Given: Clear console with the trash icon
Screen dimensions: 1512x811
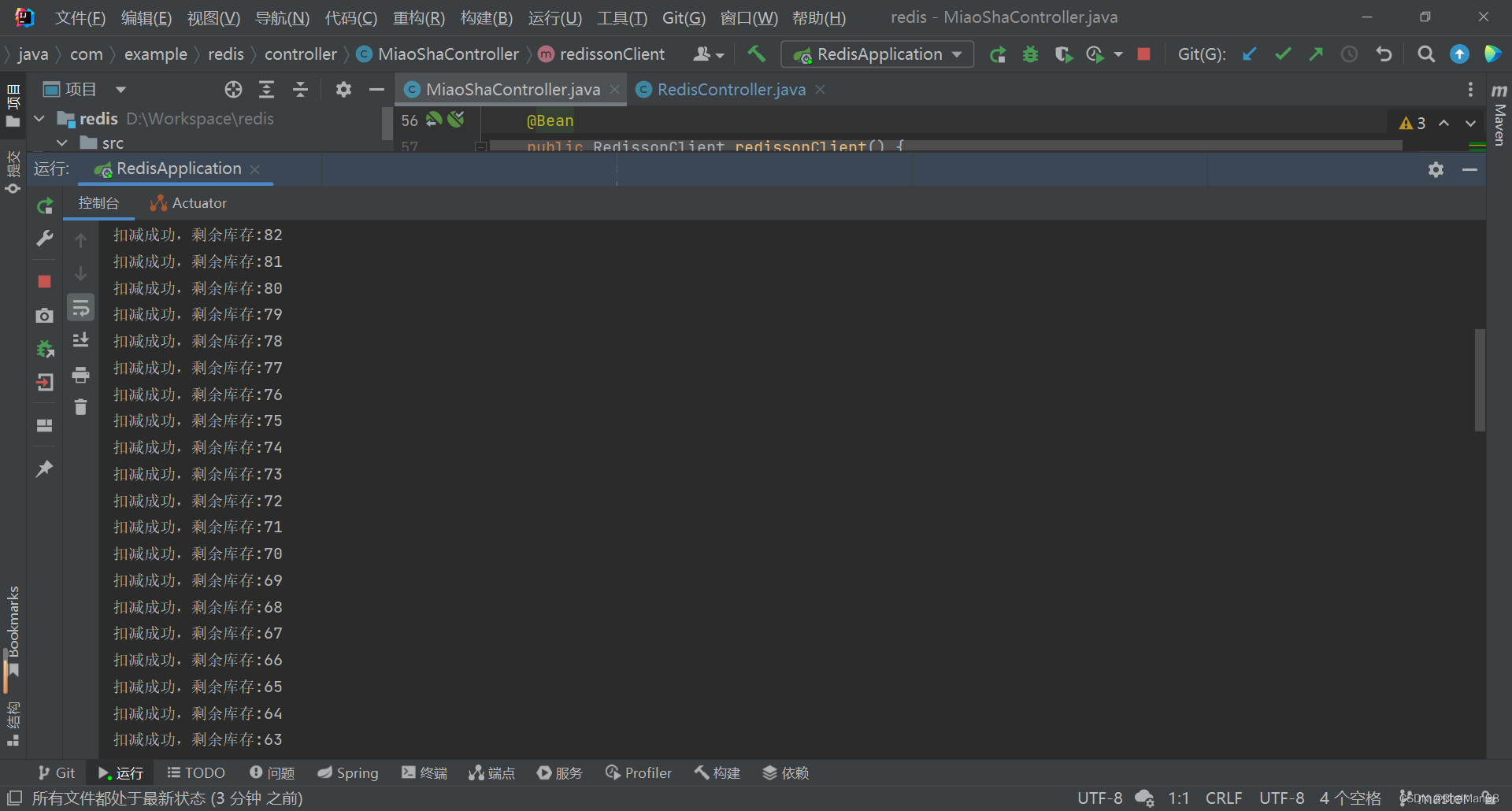Looking at the screenshot, I should point(80,407).
